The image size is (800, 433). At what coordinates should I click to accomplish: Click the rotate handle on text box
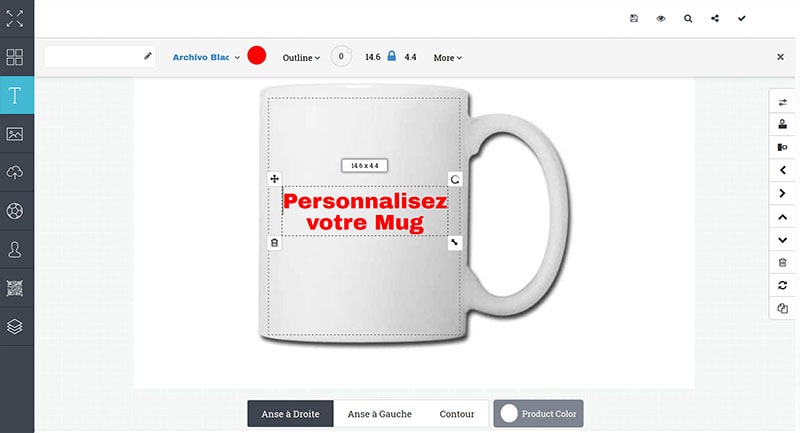[x=455, y=180]
